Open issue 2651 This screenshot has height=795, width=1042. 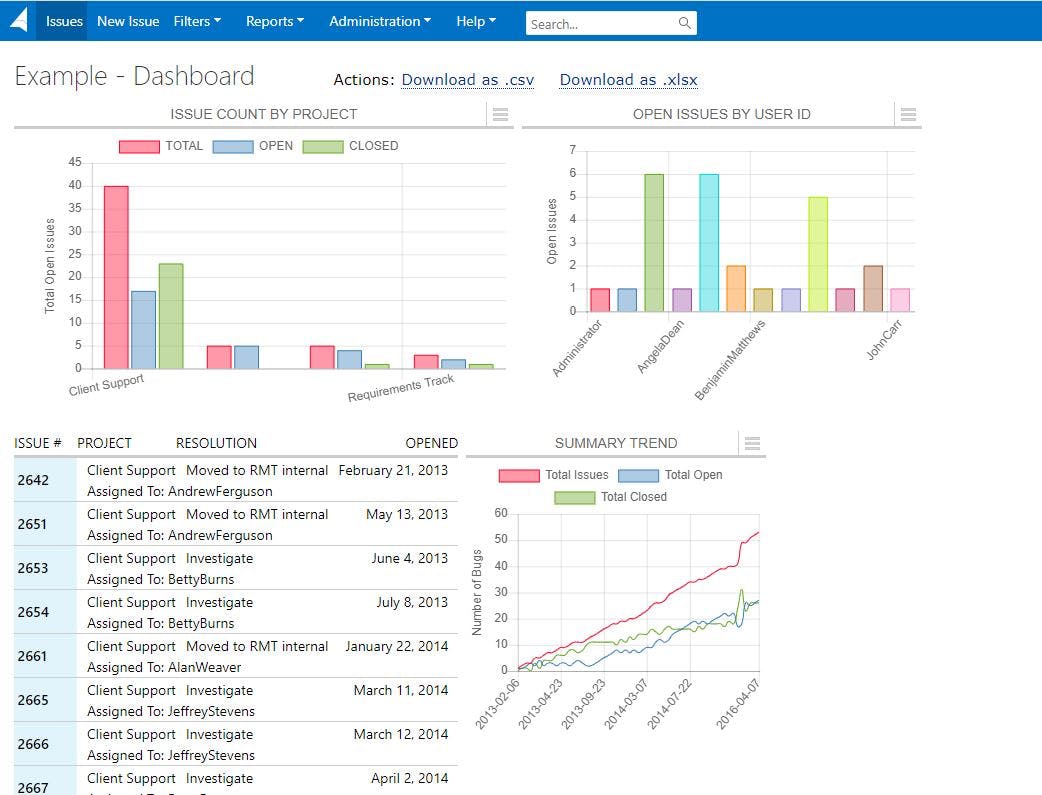(x=33, y=524)
